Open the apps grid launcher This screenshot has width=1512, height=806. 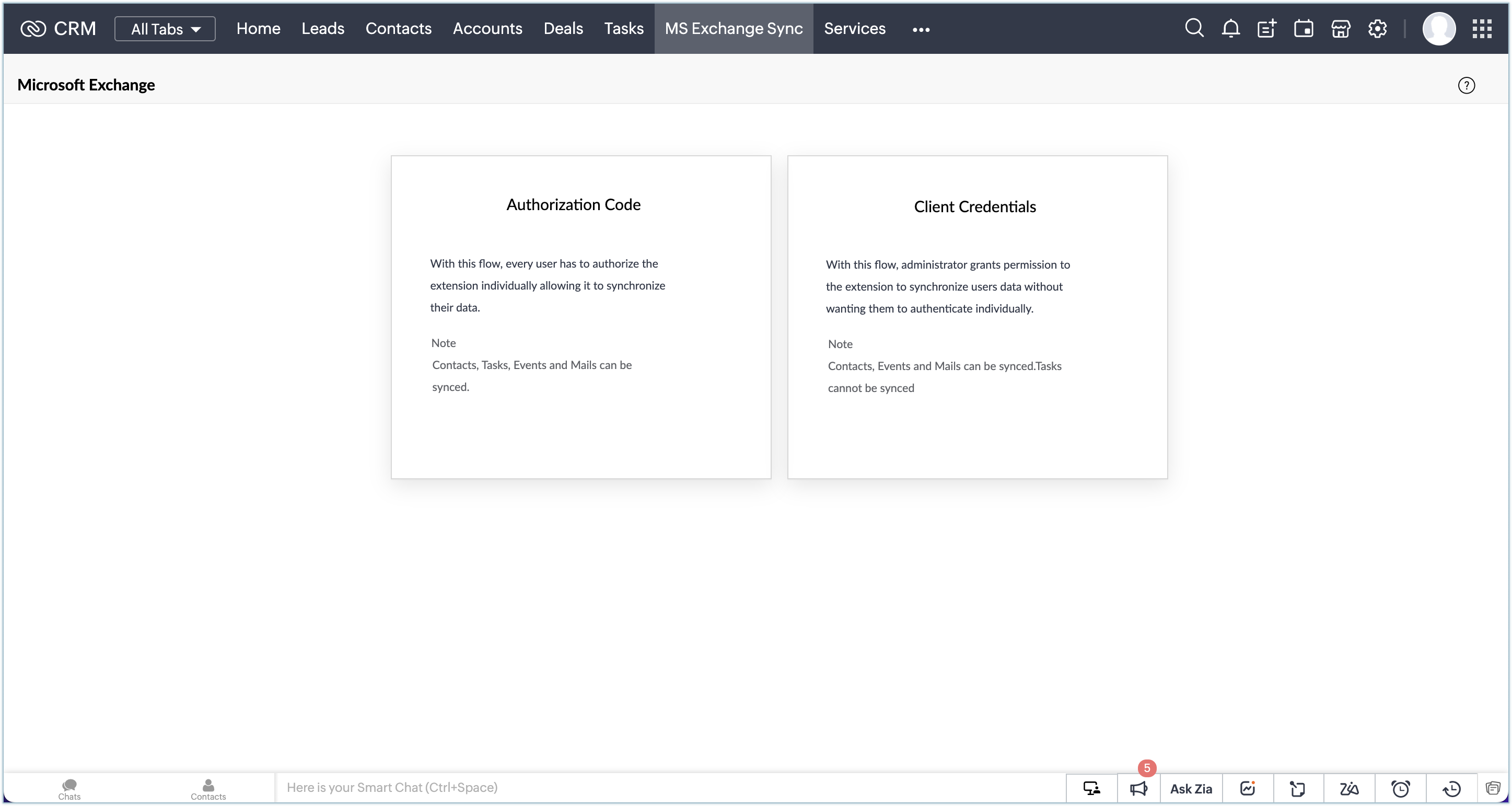tap(1482, 28)
